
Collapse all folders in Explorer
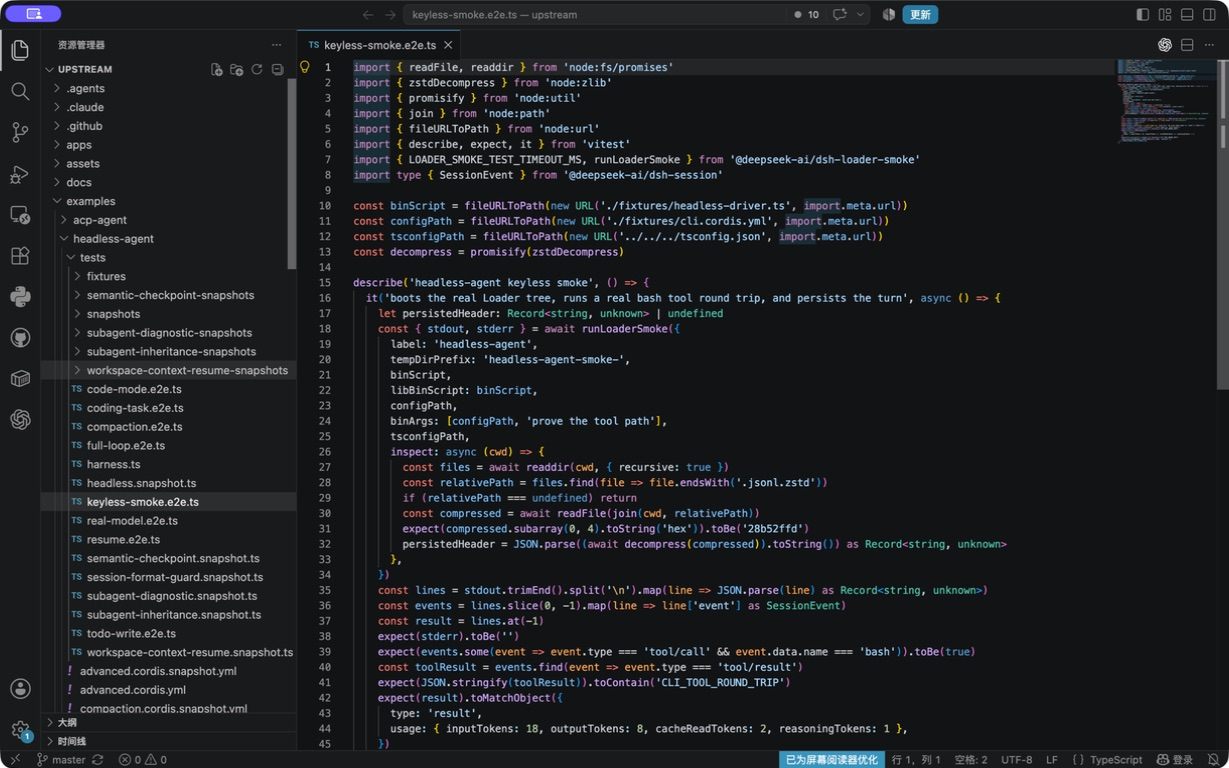click(x=277, y=70)
